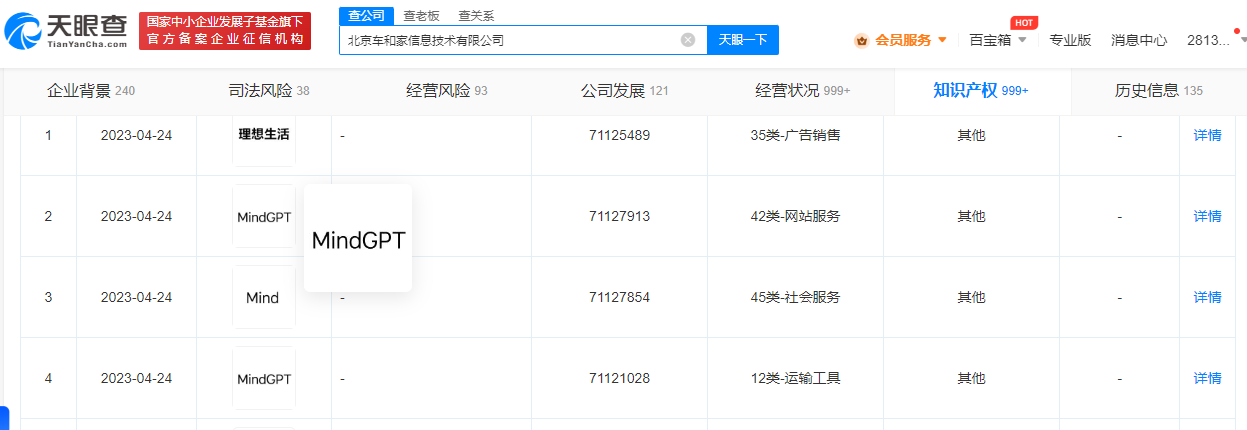Click the TianYanCha logo
This screenshot has height=430, width=1247.
66,32
